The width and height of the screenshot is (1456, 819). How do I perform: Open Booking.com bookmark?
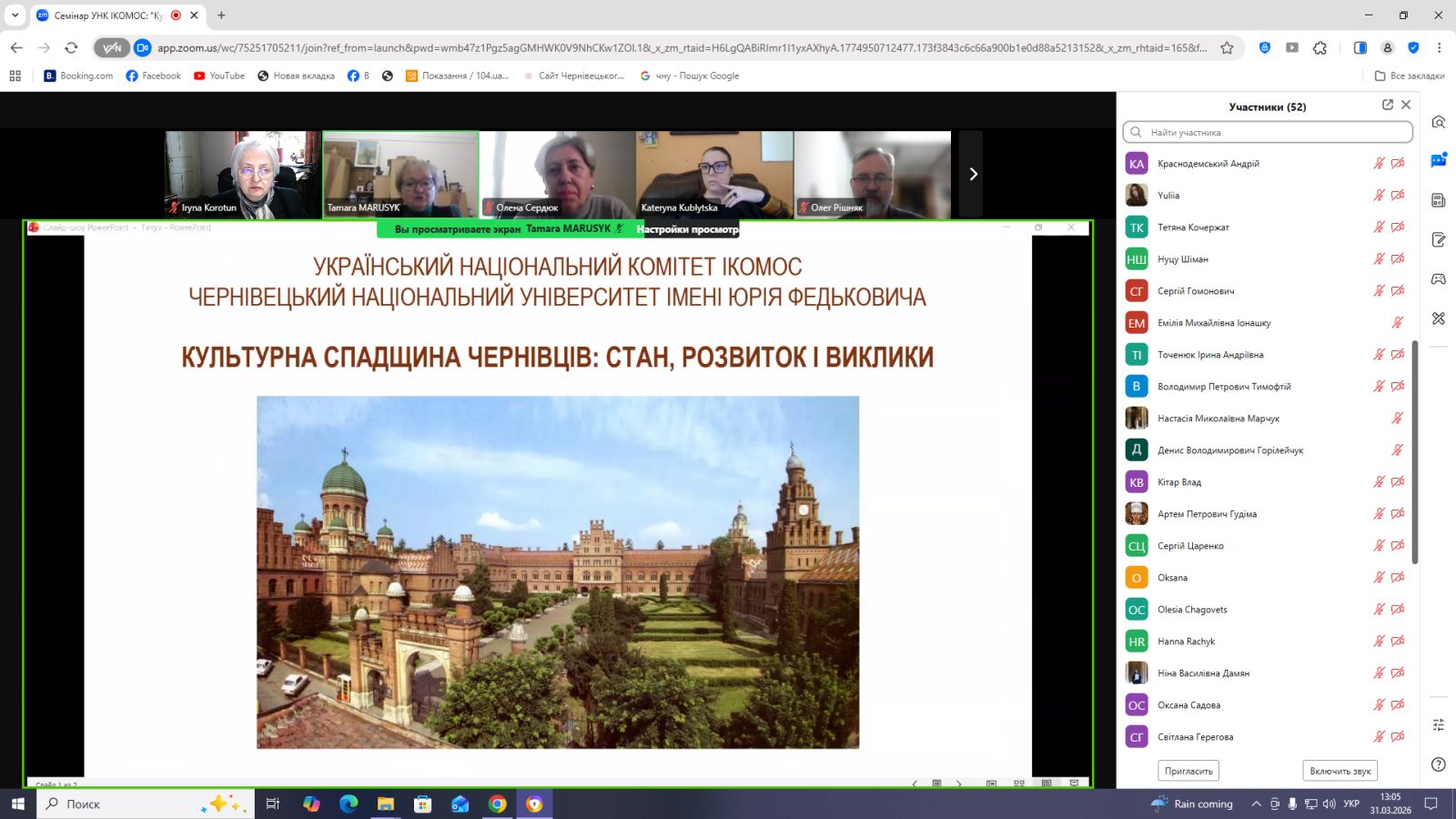pos(78,76)
